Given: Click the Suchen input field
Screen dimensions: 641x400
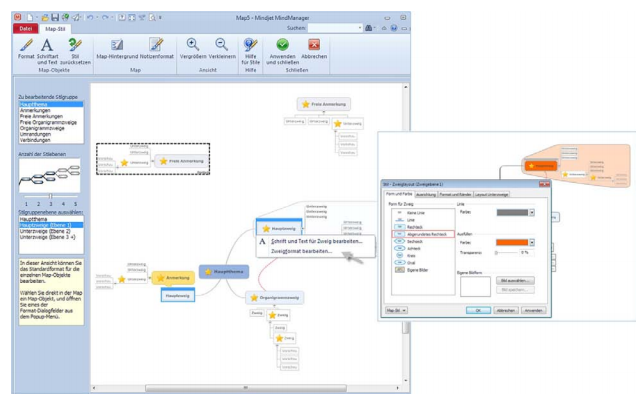Looking at the screenshot, I should pos(333,28).
